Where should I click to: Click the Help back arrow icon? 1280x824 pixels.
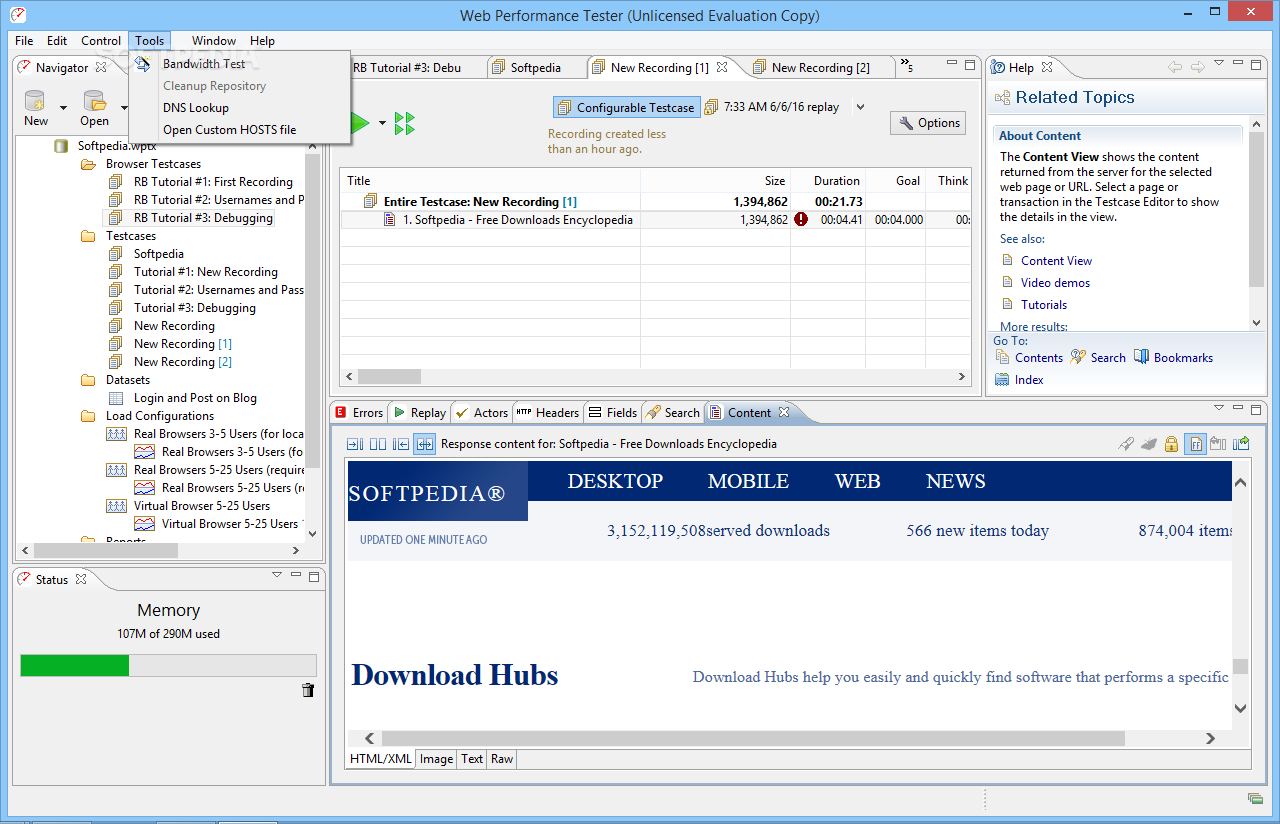click(1175, 67)
